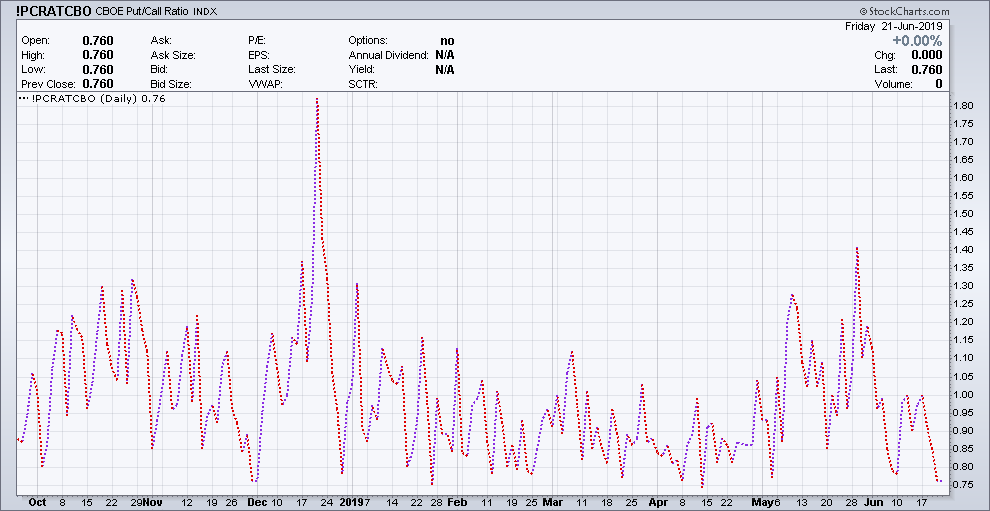Click the December spike peak above 1.80

tap(317, 99)
